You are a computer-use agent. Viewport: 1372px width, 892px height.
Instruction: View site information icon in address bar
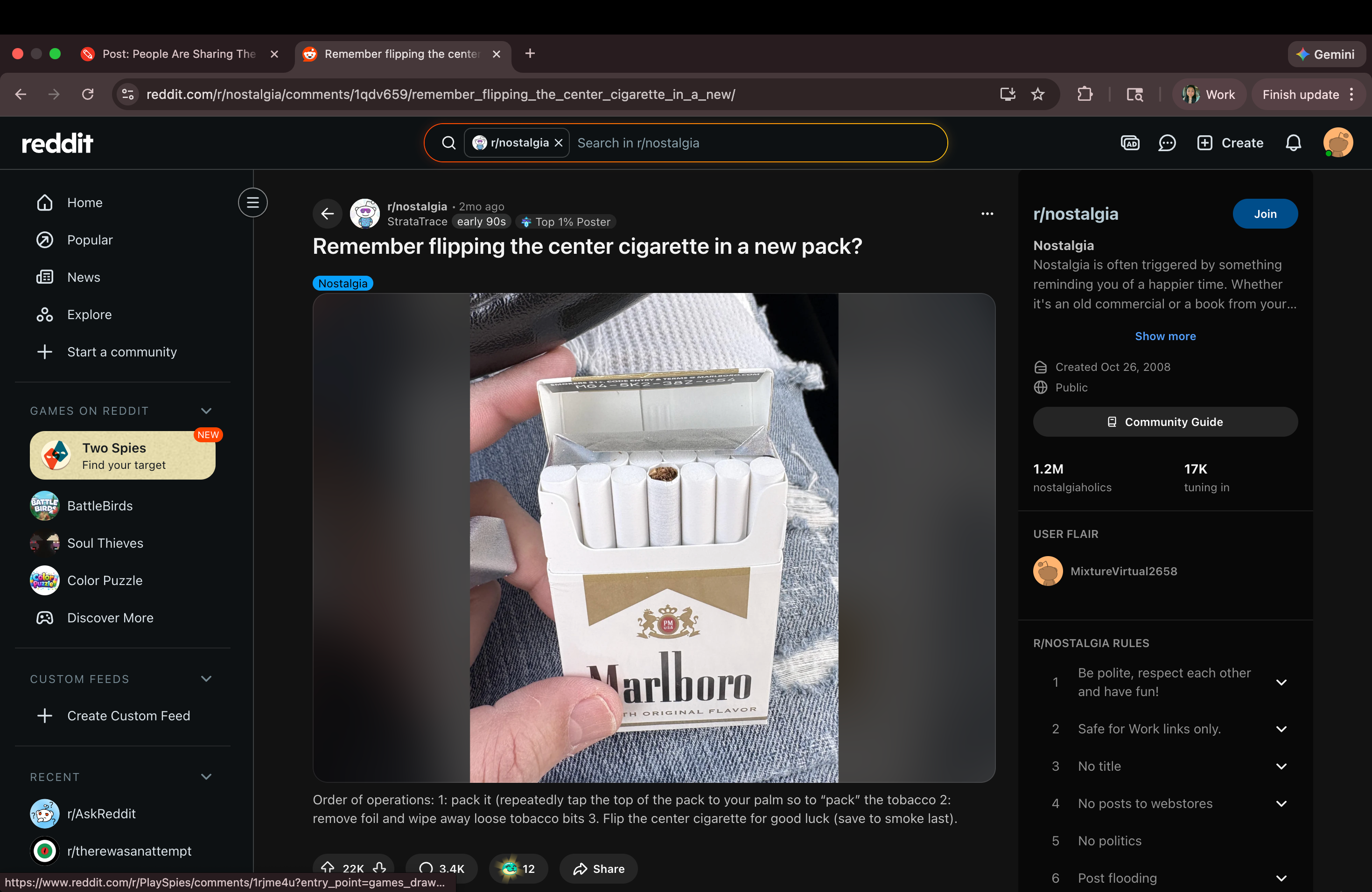(127, 94)
